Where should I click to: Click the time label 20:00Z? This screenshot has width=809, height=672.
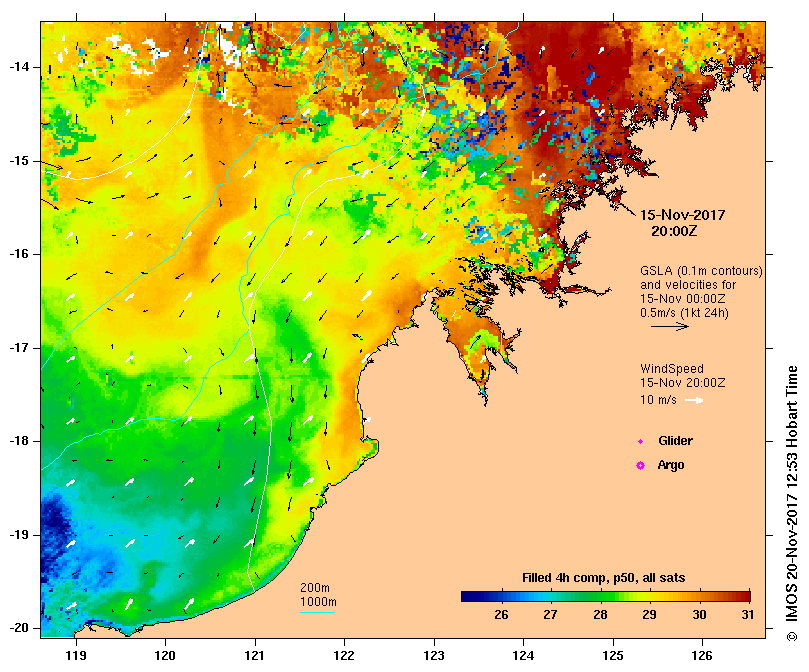[674, 231]
